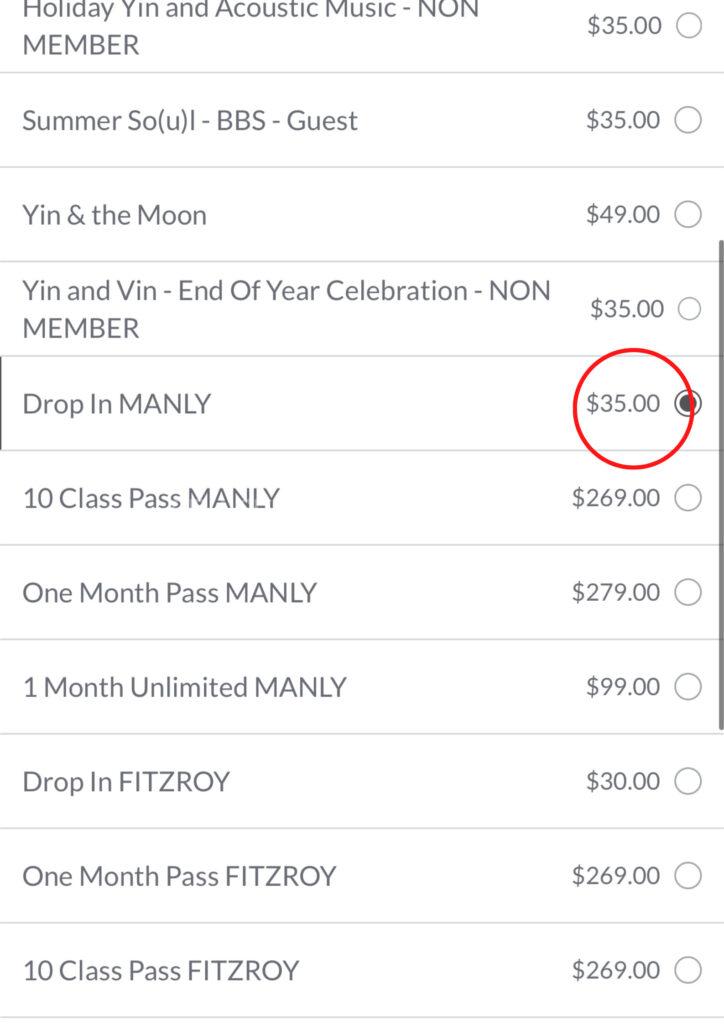Click the $279.00 price for One Month Pass

[616, 592]
